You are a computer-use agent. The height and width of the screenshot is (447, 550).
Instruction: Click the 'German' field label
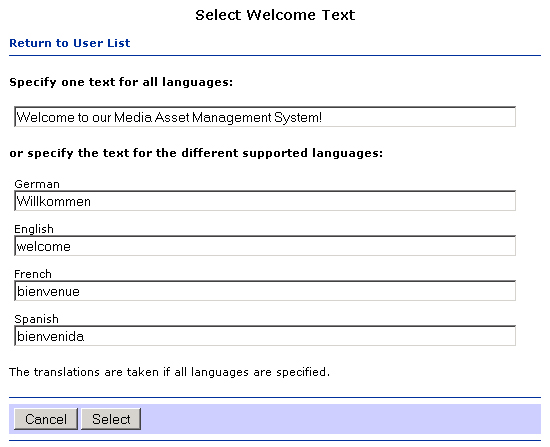[37, 184]
